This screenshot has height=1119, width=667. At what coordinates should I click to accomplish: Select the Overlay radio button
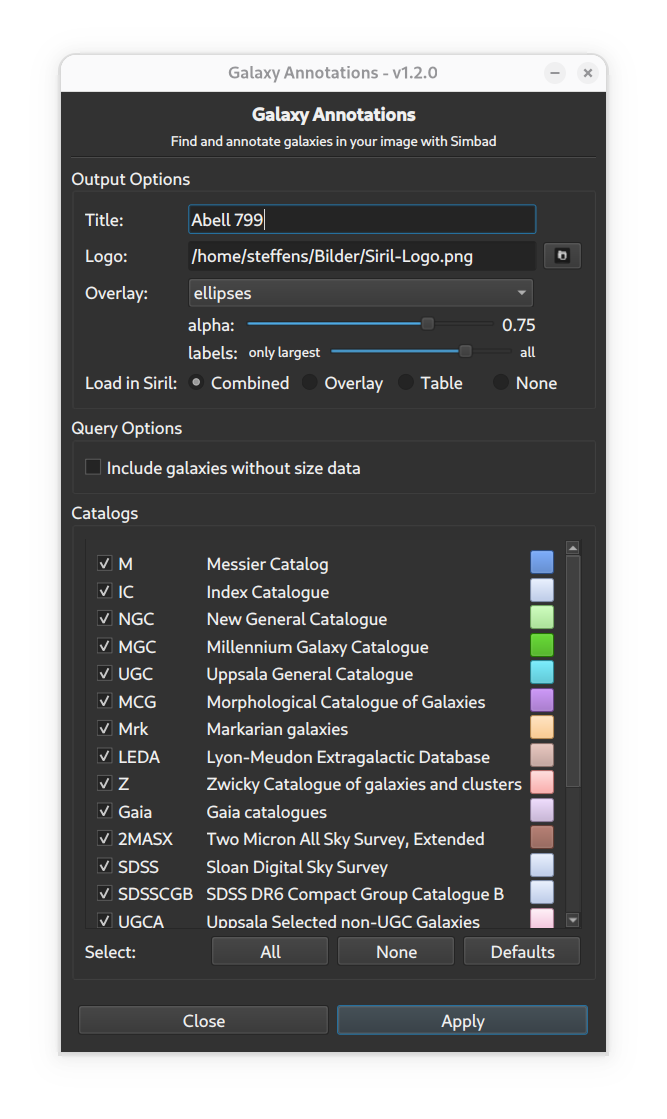[x=310, y=383]
